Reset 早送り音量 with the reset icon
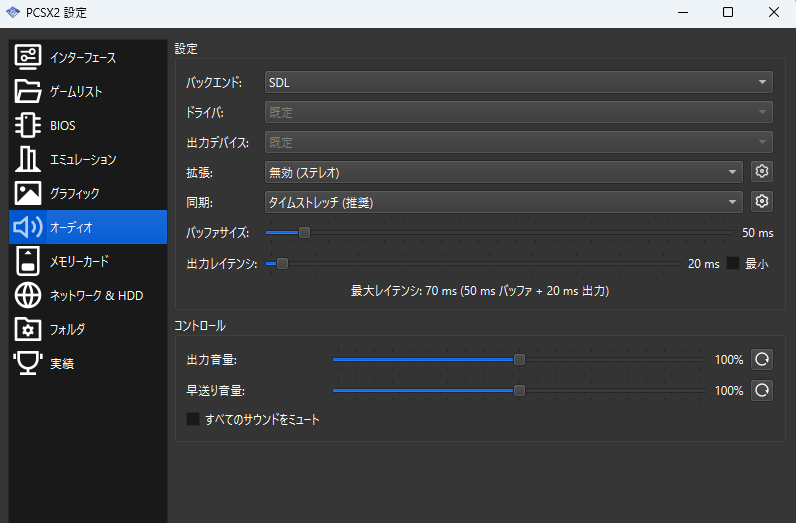This screenshot has width=796, height=523. coord(762,390)
